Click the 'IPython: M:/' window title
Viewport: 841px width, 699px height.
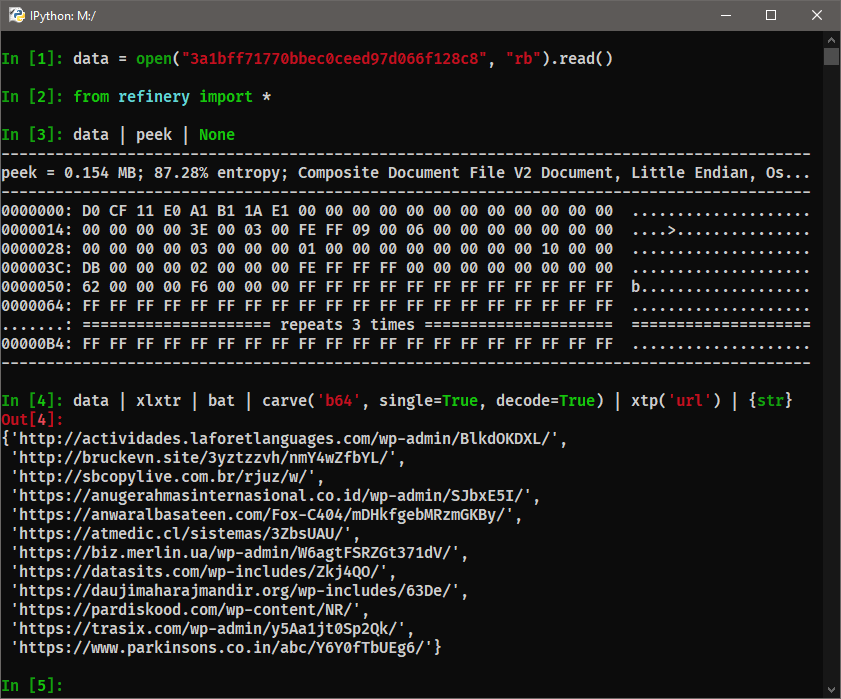coord(63,16)
